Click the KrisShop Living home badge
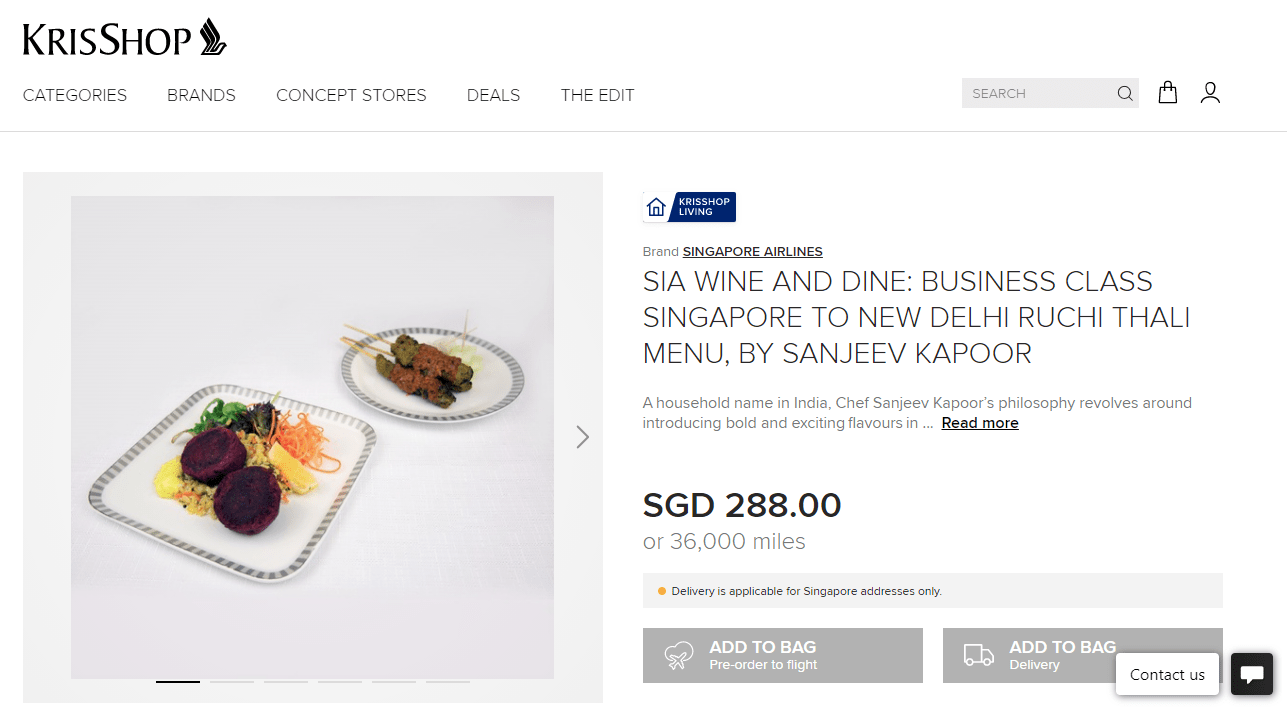The height and width of the screenshot is (710, 1287). (x=689, y=207)
